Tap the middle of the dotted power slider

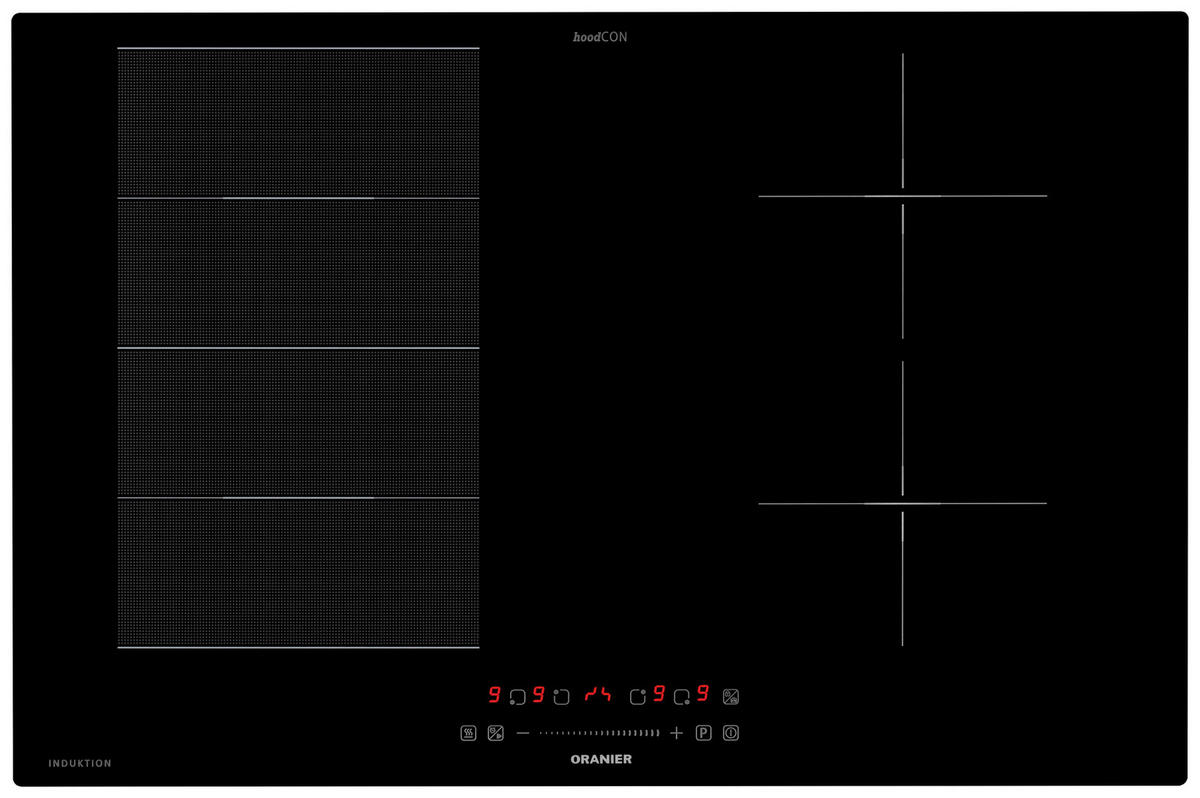[x=600, y=733]
